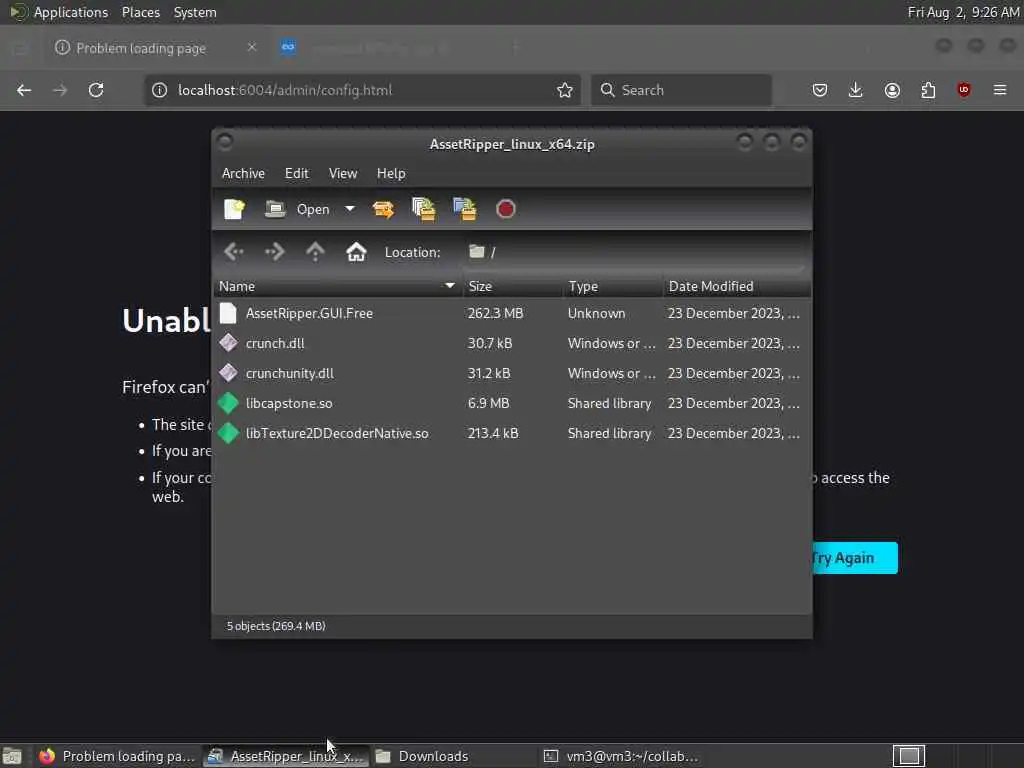The height and width of the screenshot is (768, 1024).
Task: Click the 262.3 MB size cell
Action: tap(495, 313)
